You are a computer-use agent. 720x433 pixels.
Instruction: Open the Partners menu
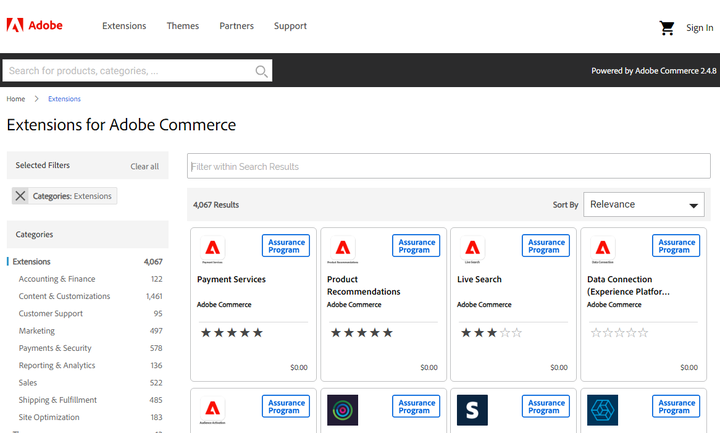(236, 26)
